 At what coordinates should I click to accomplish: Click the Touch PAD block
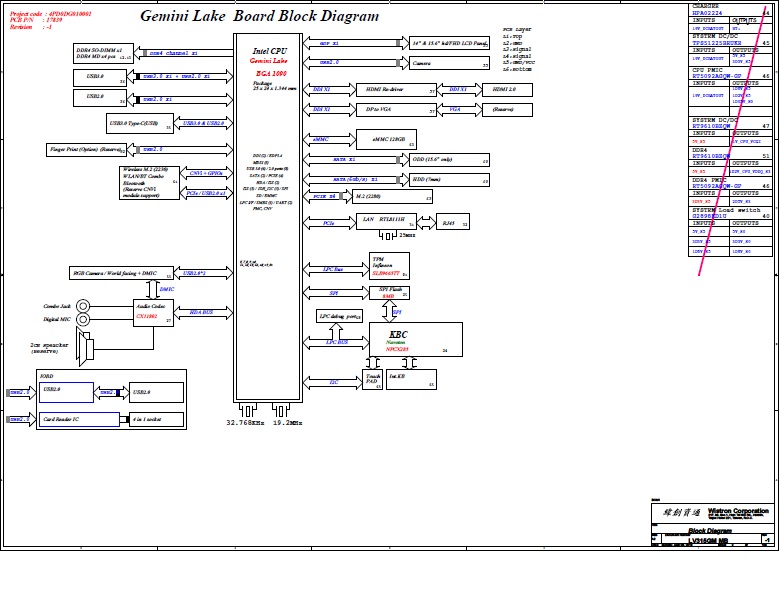click(372, 379)
